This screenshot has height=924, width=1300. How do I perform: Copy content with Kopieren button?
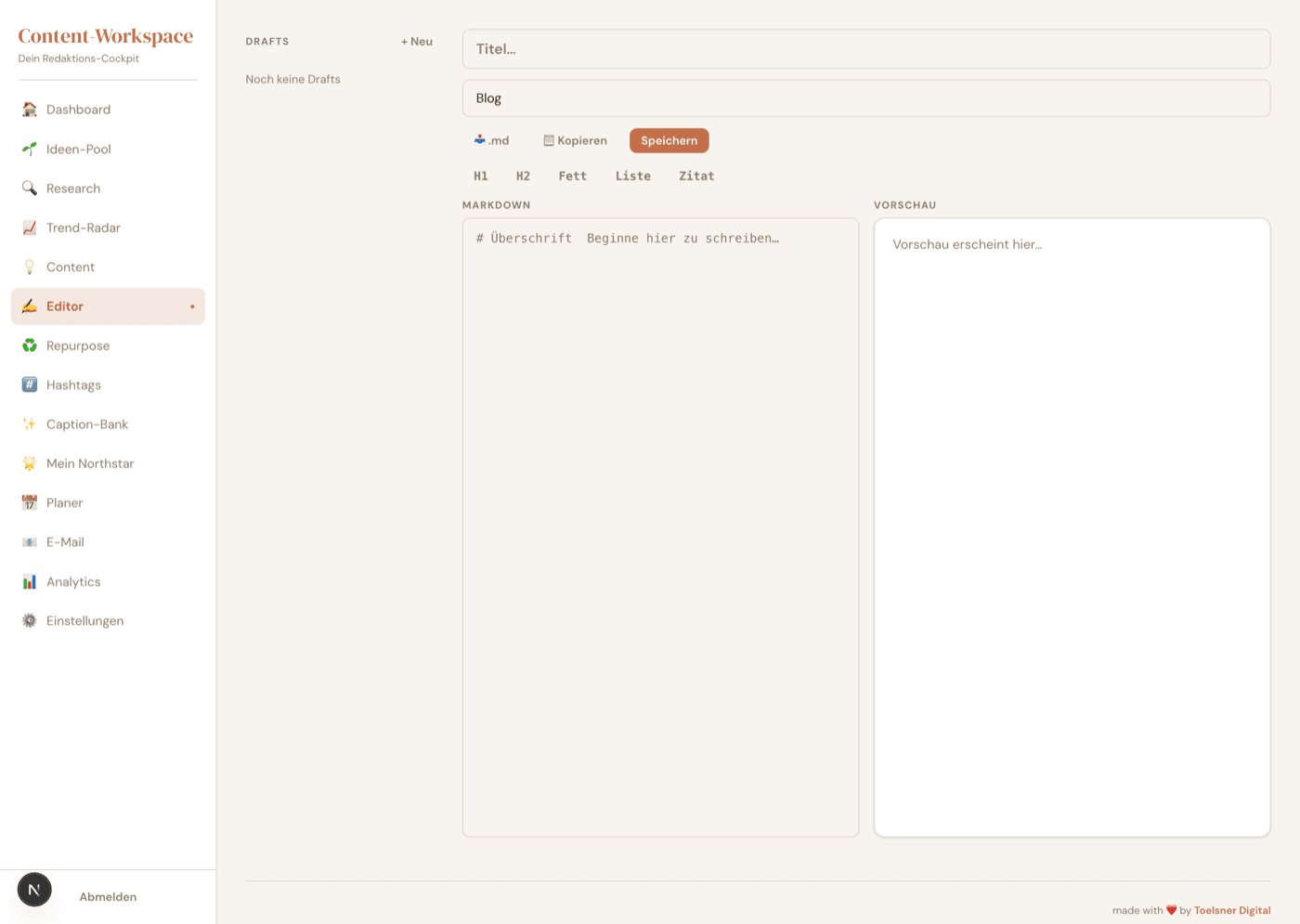[x=576, y=140]
